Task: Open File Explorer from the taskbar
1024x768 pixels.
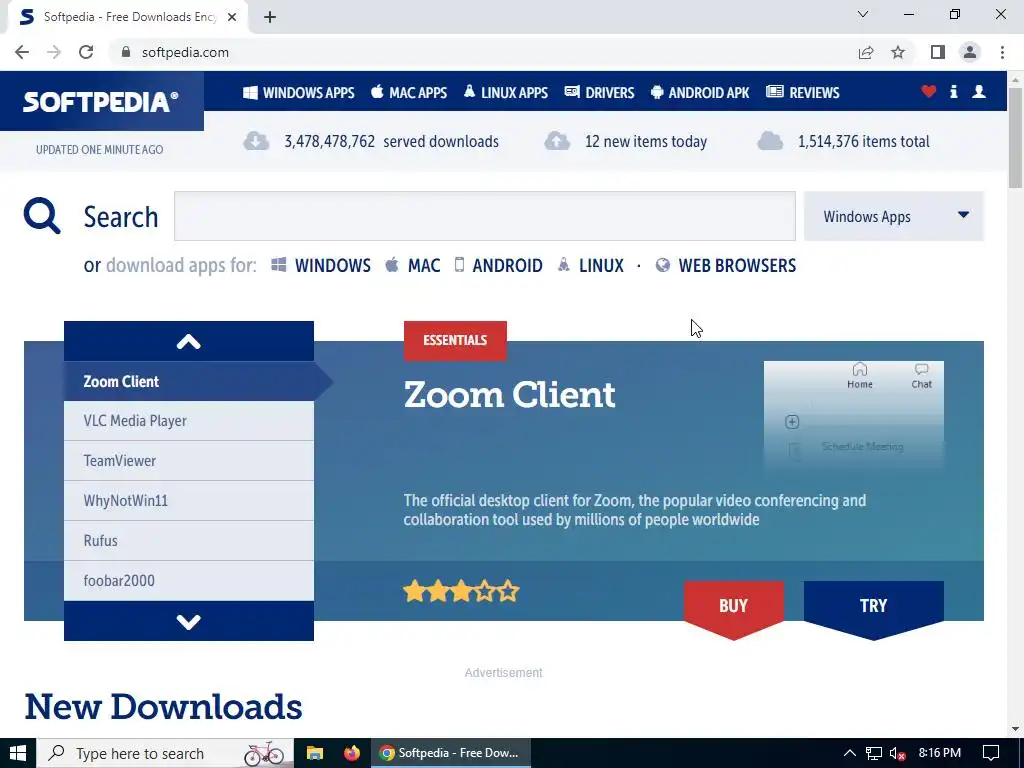Action: (x=315, y=753)
